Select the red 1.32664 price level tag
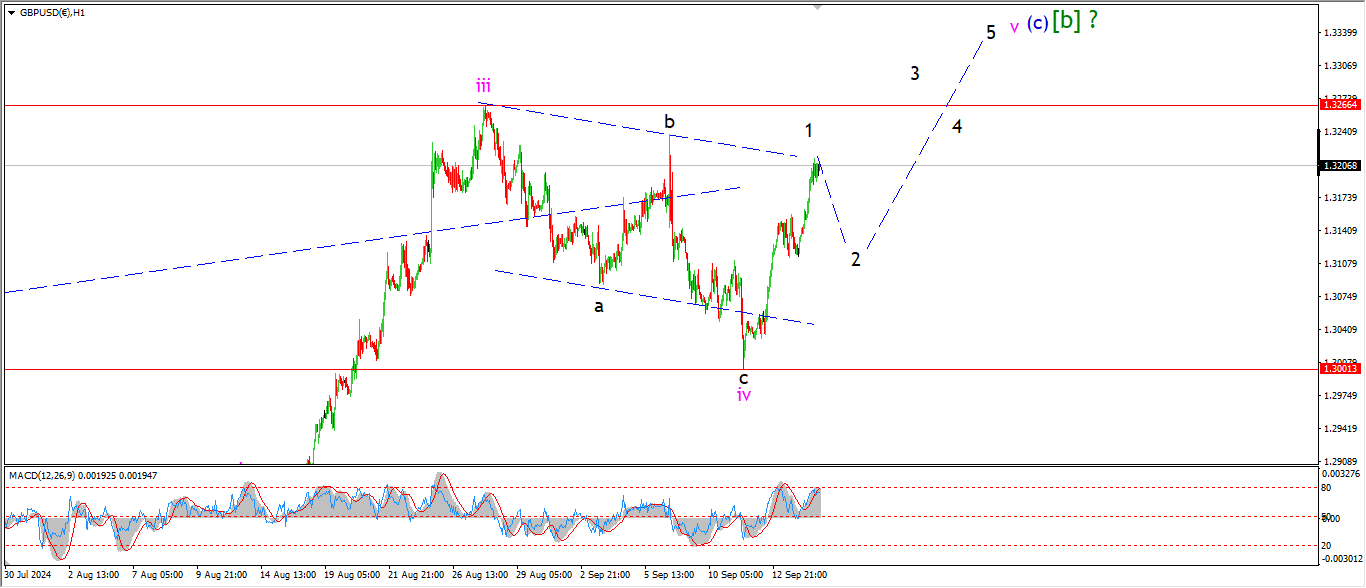1366x588 pixels. [1338, 104]
